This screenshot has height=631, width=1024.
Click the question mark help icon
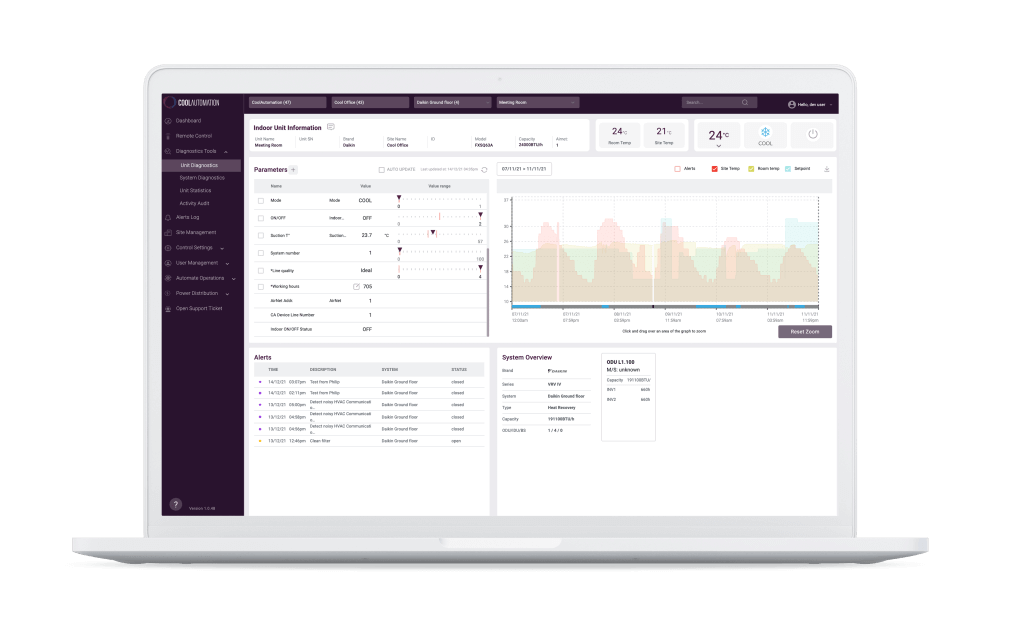coord(175,504)
